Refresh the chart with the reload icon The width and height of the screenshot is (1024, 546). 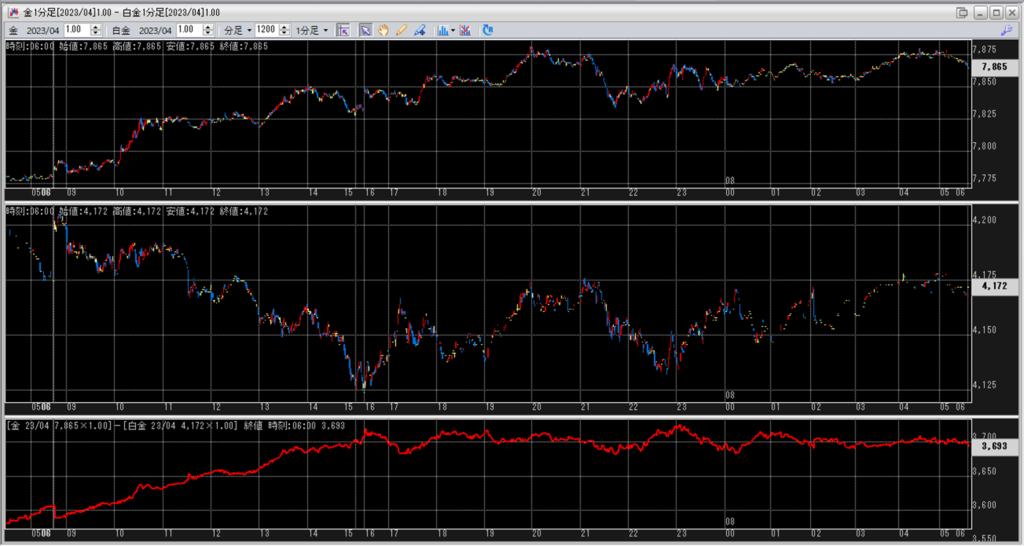(x=488, y=30)
